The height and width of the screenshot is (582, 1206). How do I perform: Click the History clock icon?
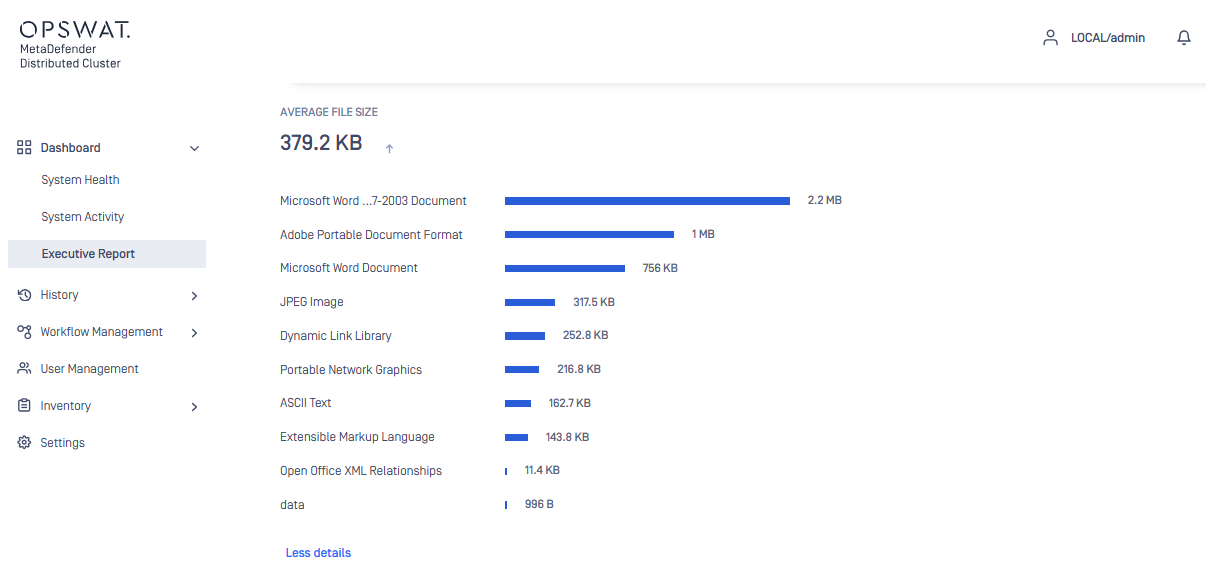25,295
